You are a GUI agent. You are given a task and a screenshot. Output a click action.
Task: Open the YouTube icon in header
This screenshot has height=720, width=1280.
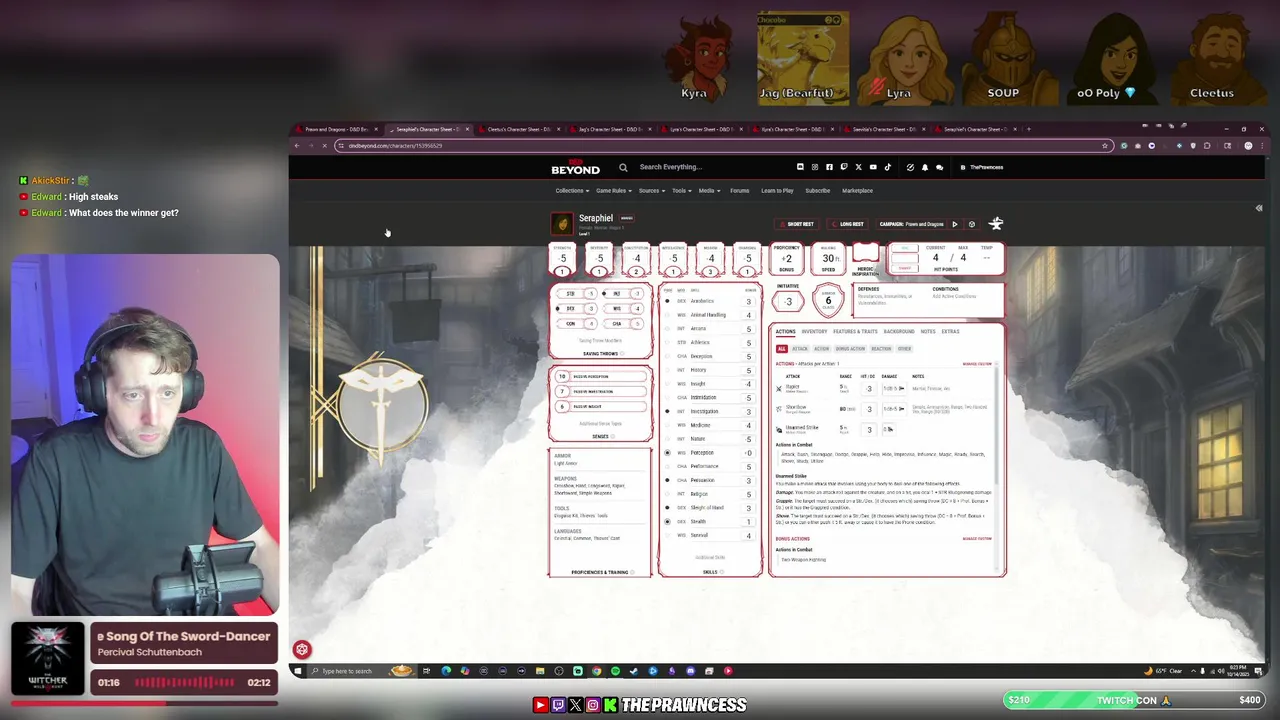pyautogui.click(x=873, y=167)
